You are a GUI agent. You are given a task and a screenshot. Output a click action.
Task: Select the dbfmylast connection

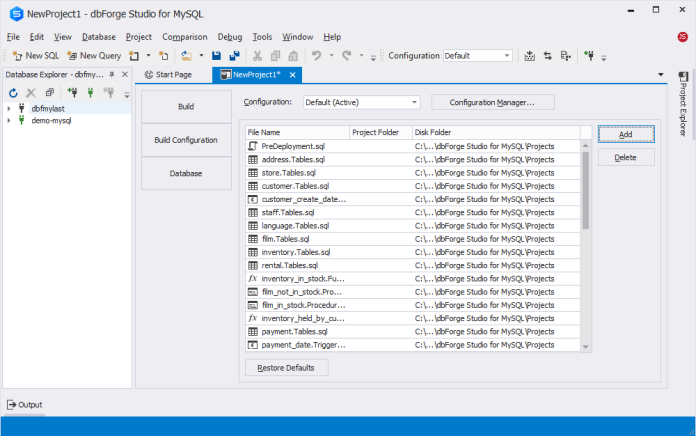[48, 108]
